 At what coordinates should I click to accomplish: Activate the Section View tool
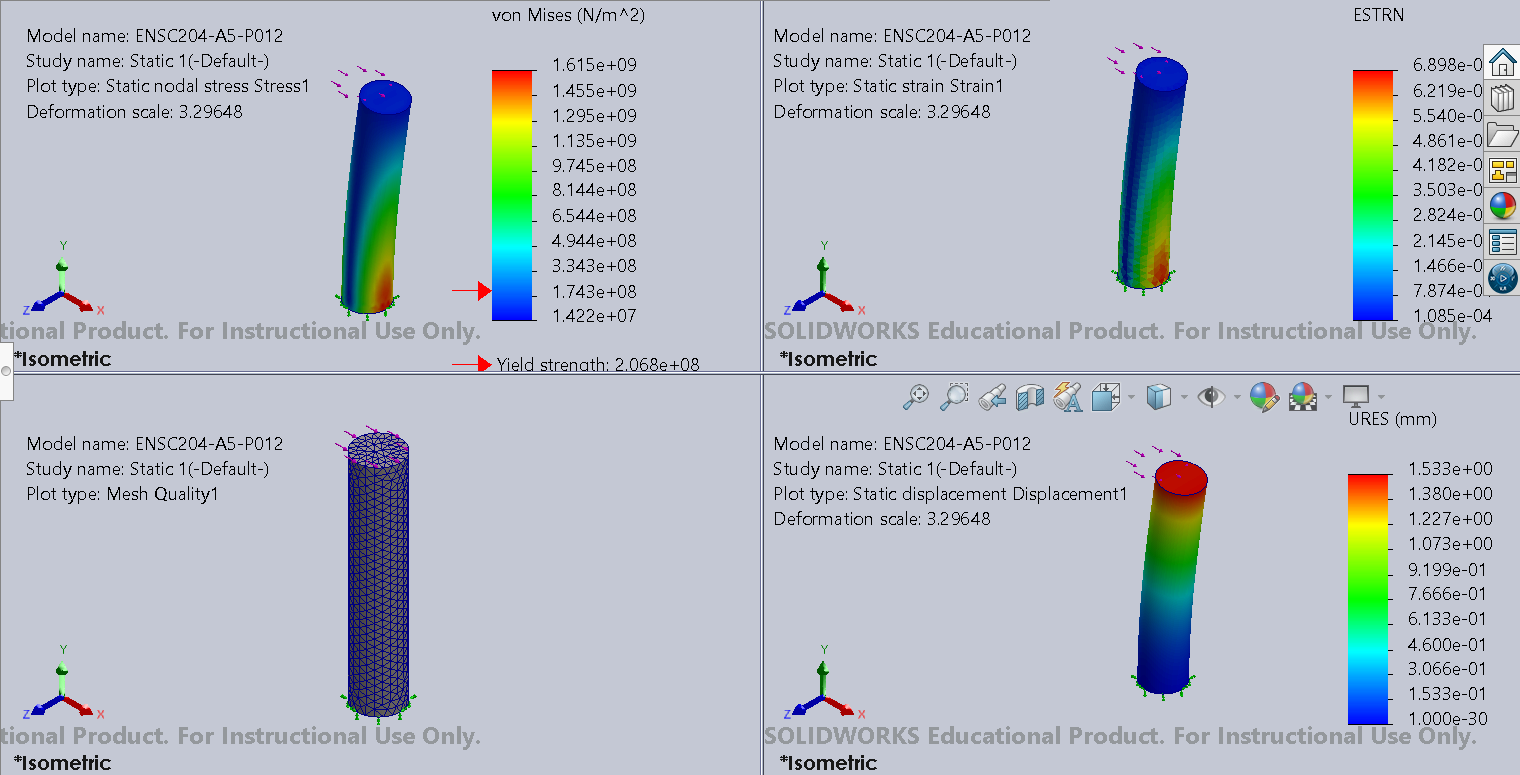tap(1029, 398)
